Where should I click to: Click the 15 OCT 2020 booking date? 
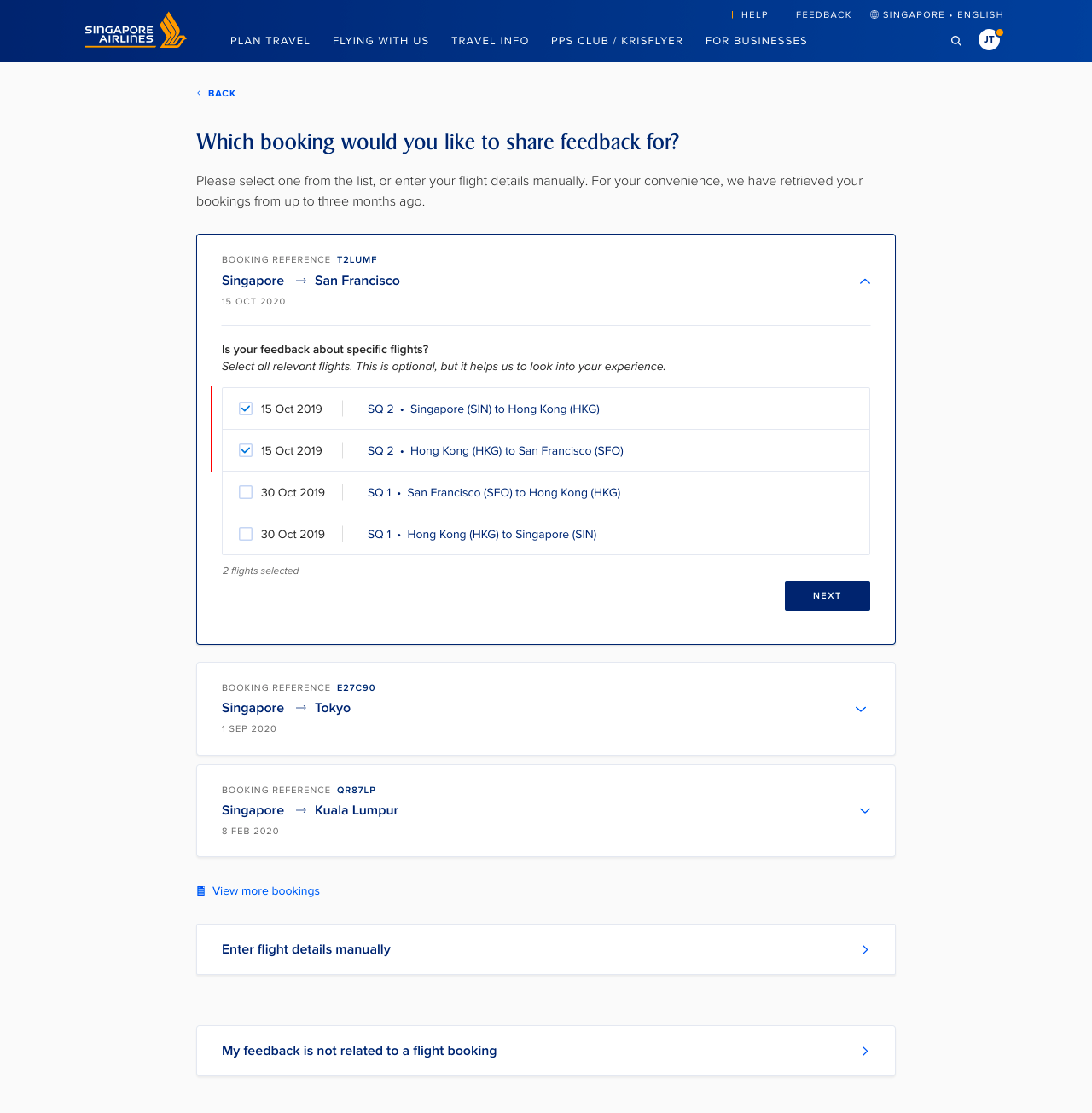[253, 301]
